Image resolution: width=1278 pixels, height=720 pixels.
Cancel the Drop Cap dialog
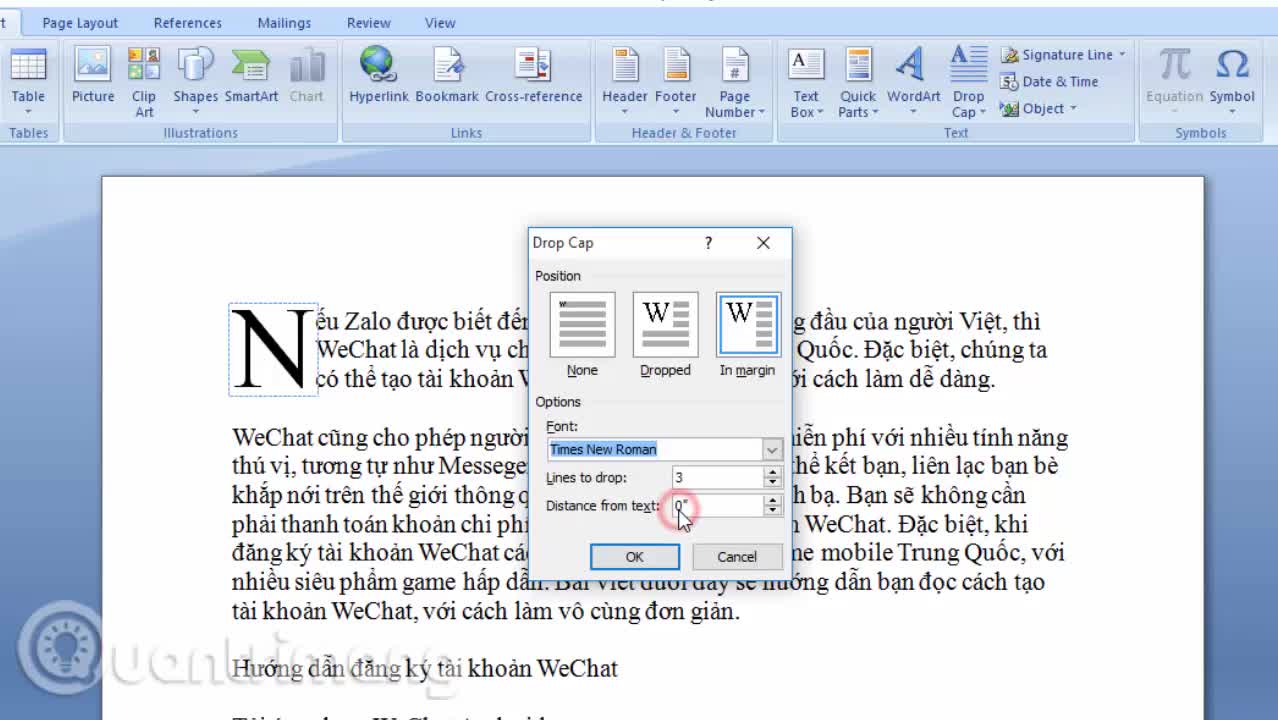coord(737,557)
